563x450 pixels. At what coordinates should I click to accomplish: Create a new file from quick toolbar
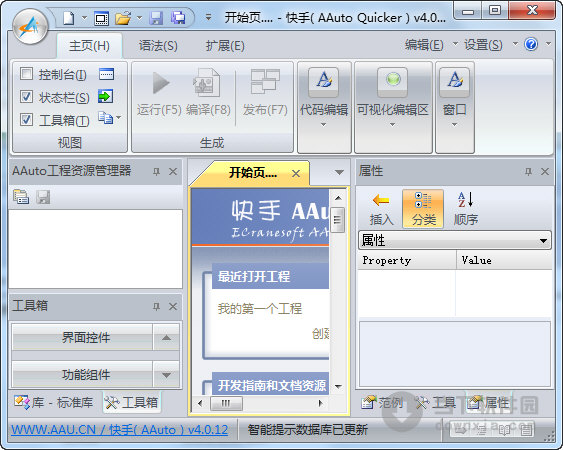(69, 18)
